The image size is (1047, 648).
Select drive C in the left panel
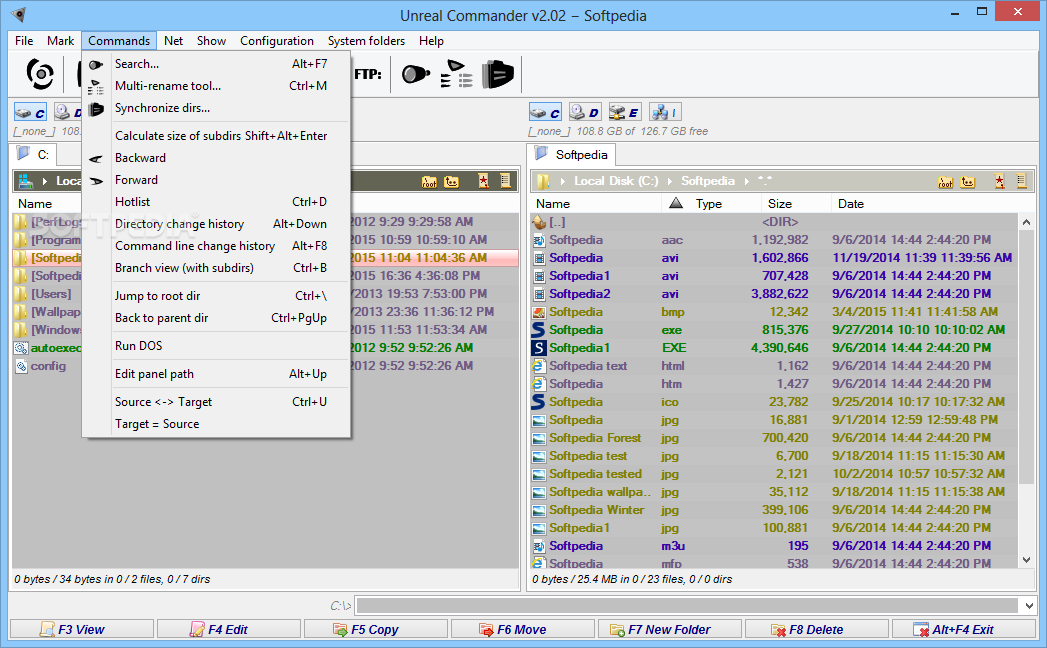point(31,112)
